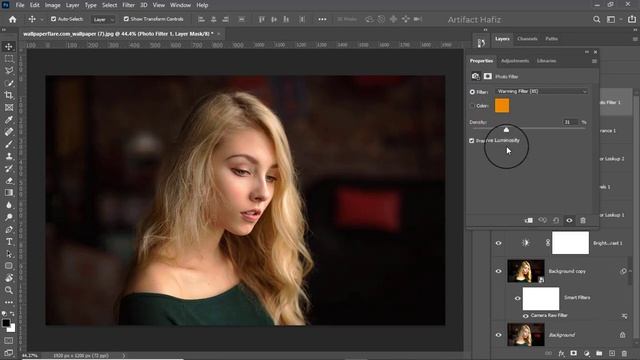Click the Density slider handle
Image resolution: width=640 pixels, height=360 pixels.
(506, 130)
